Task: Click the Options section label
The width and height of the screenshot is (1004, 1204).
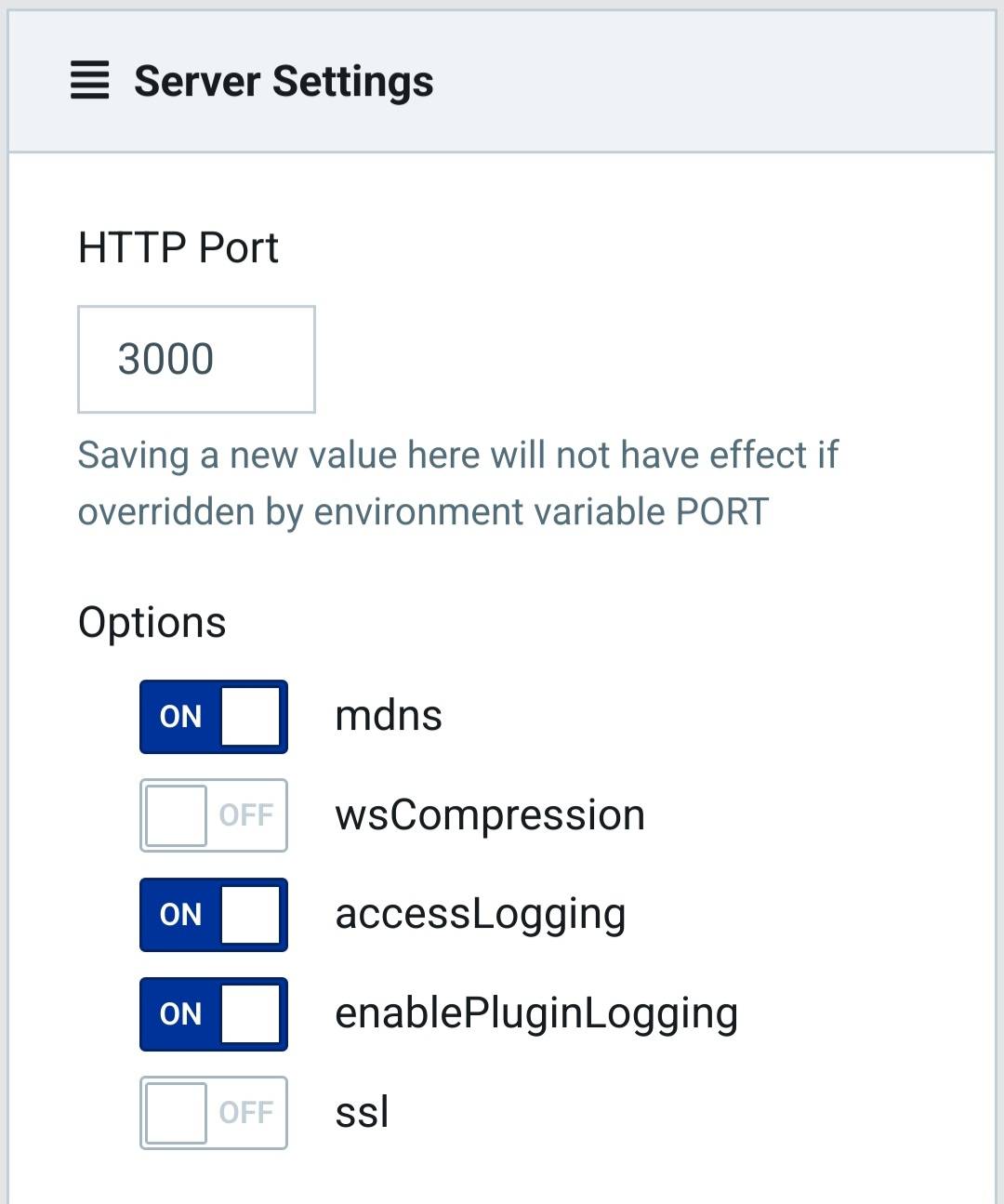Action: (152, 622)
